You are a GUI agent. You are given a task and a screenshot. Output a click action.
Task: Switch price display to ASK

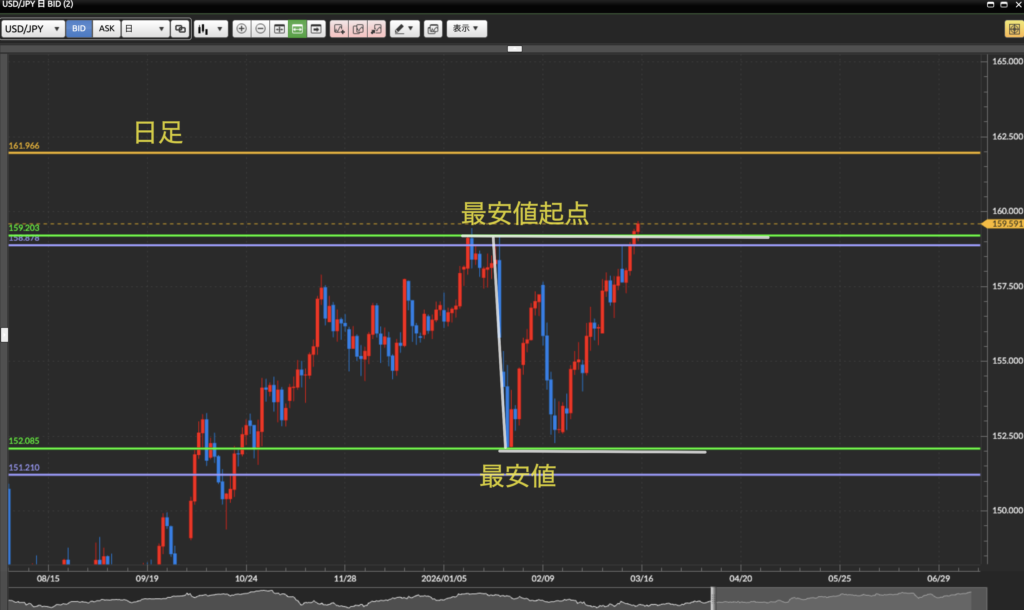pyautogui.click(x=106, y=29)
